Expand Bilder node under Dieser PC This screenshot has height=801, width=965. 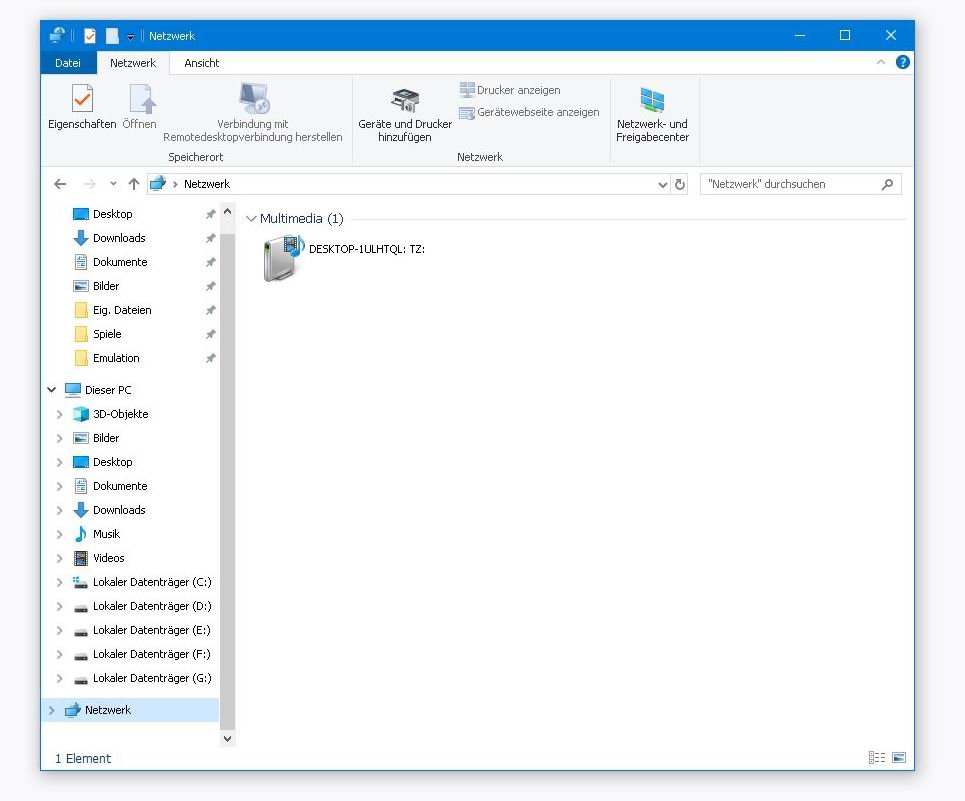tap(60, 438)
